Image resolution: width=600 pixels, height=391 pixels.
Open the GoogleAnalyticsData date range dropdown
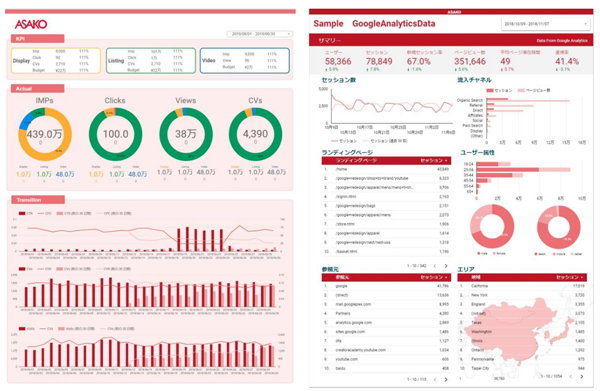pos(545,24)
